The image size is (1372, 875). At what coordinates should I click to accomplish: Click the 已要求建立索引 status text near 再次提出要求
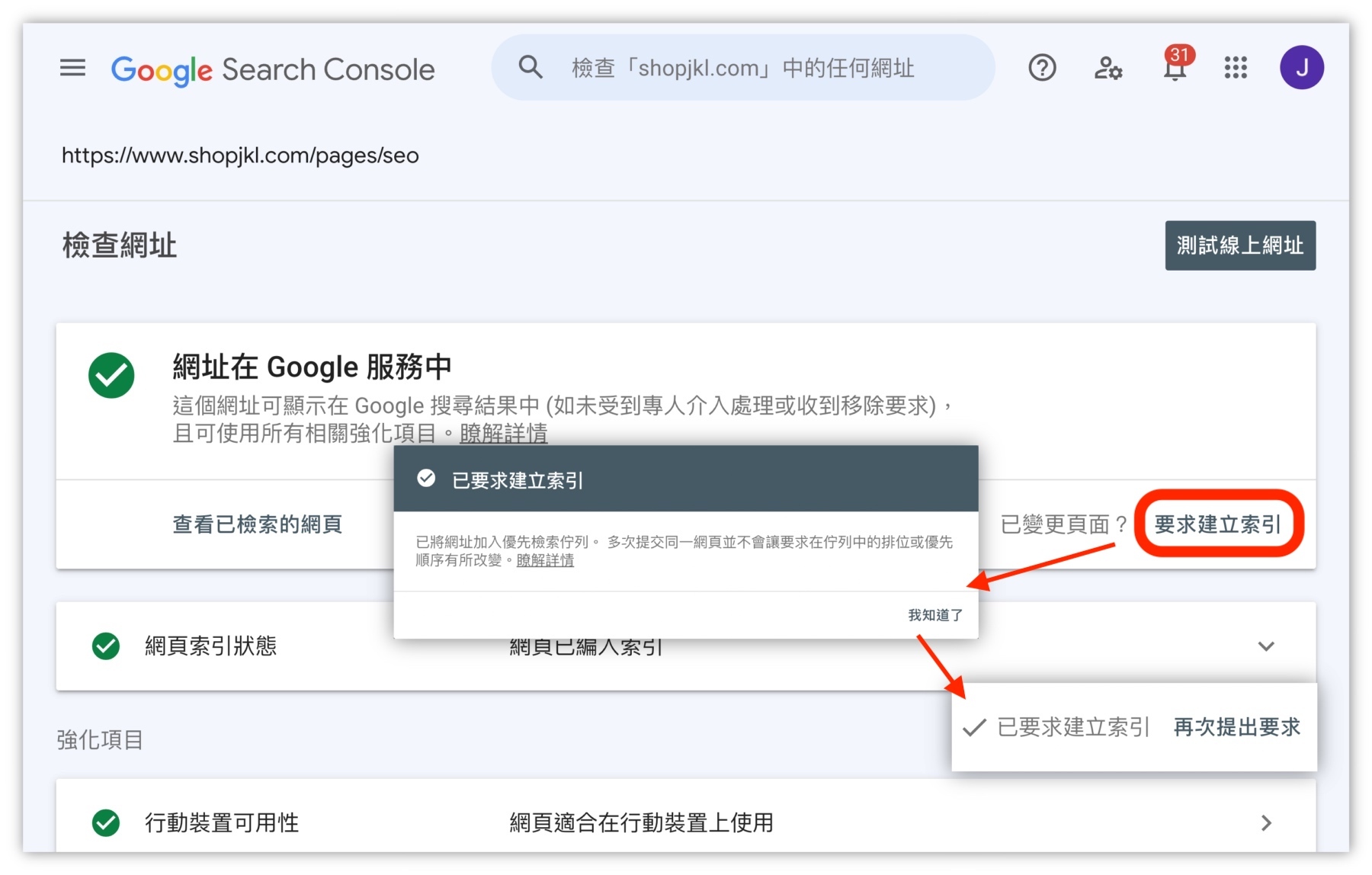pos(1072,727)
